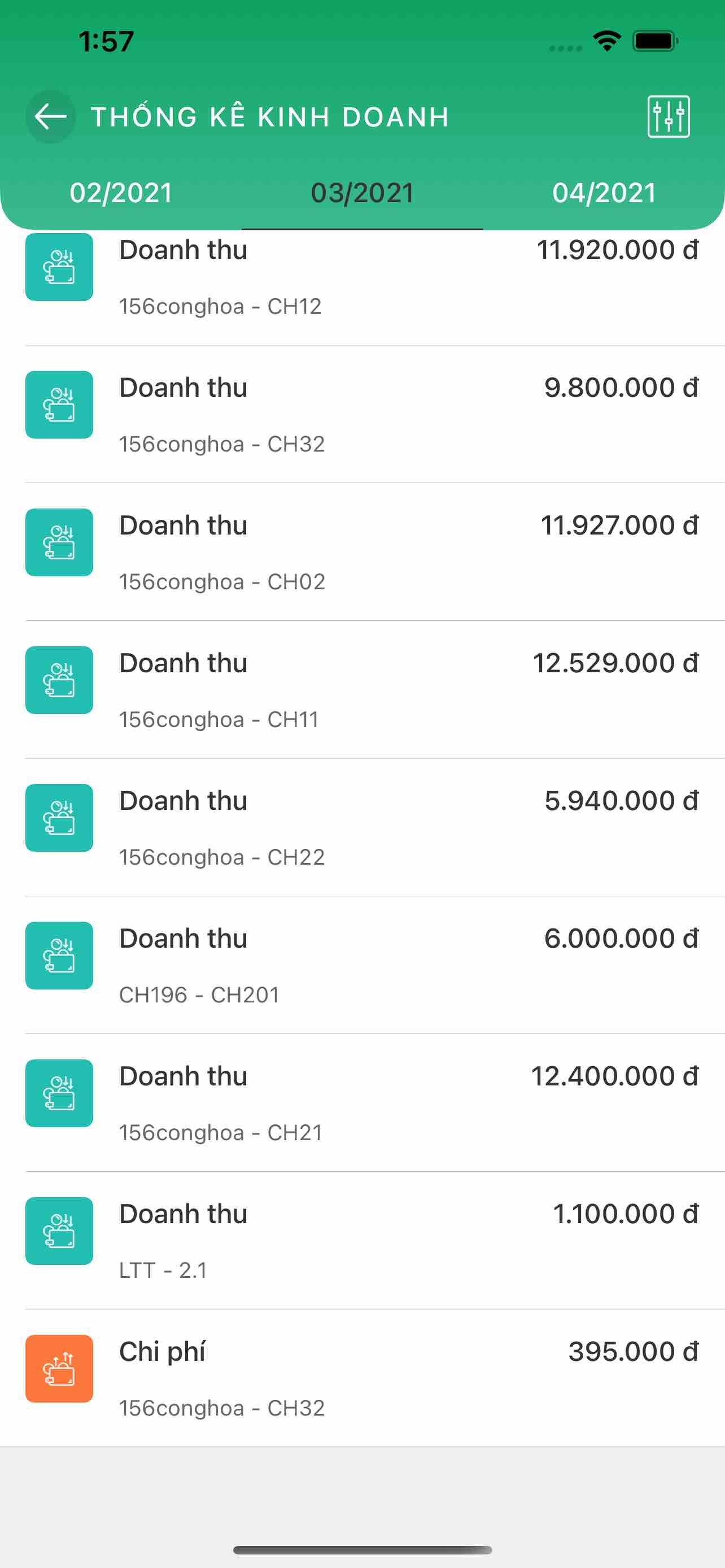Select the 03/2021 month tab

[x=362, y=193]
